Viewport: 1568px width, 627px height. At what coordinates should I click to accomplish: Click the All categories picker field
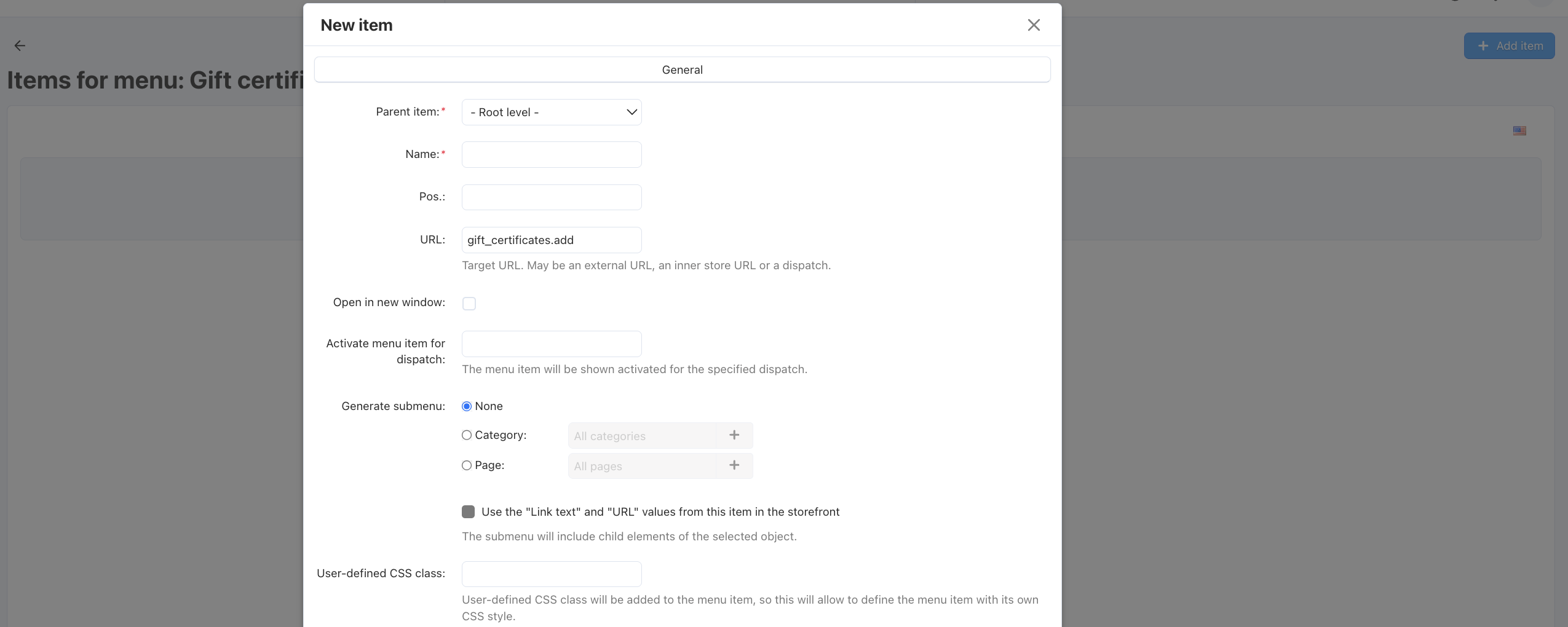pyautogui.click(x=643, y=435)
